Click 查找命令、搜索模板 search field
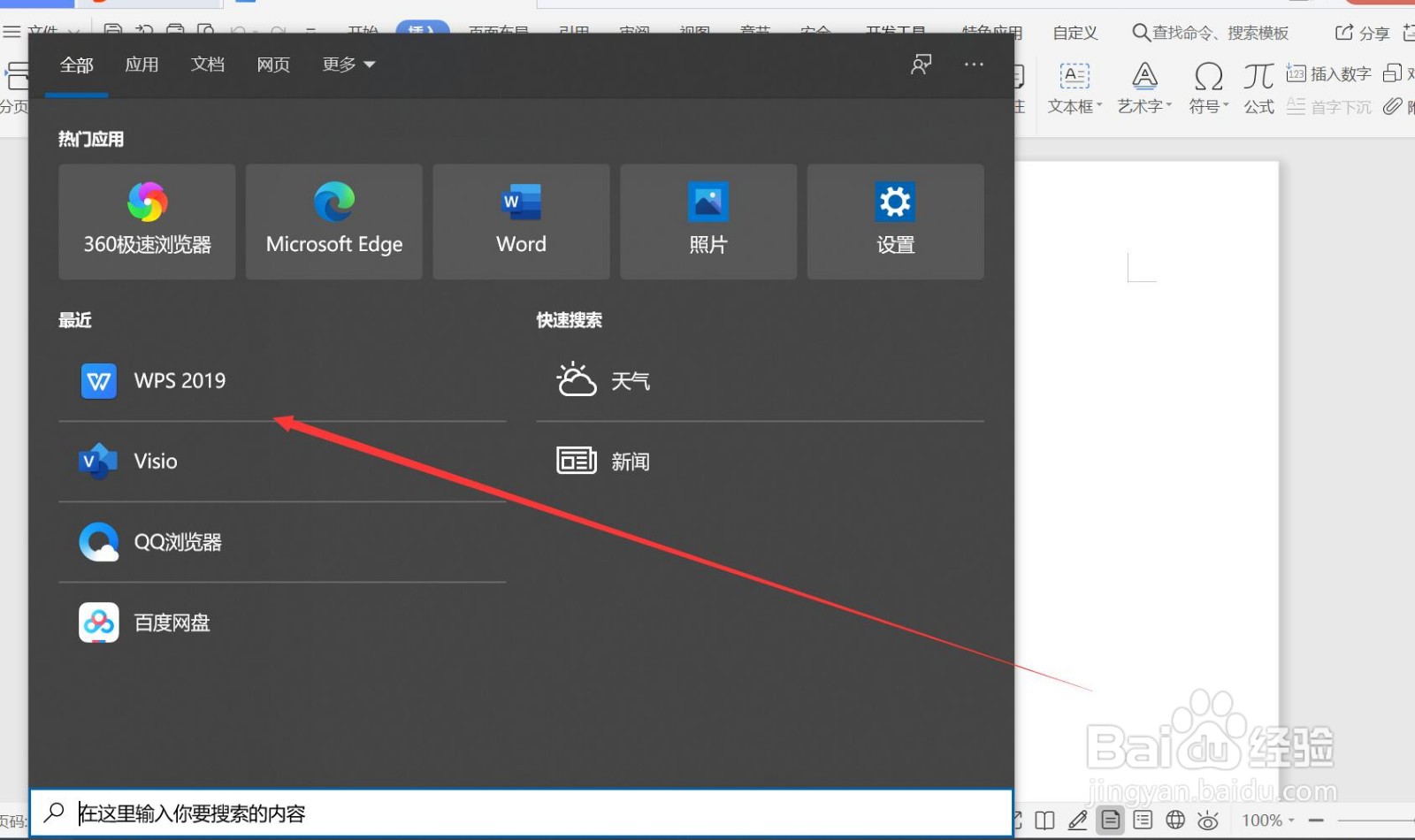 (1210, 33)
